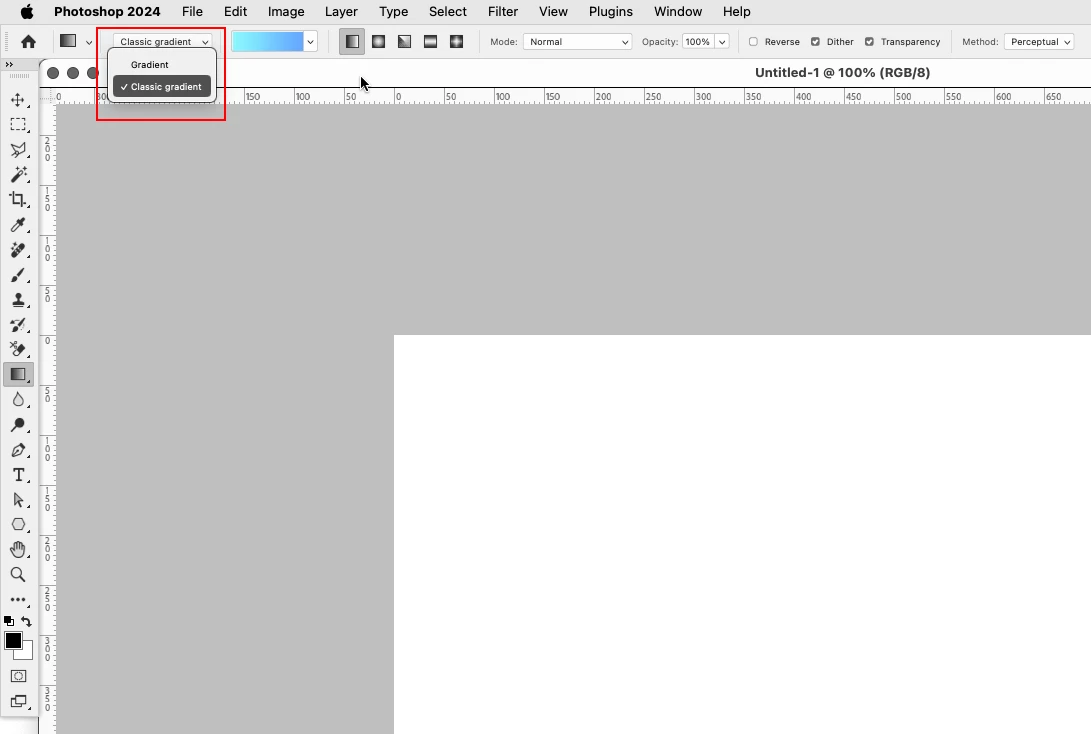Image resolution: width=1091 pixels, height=734 pixels.
Task: Select the Crop tool
Action: pyautogui.click(x=18, y=200)
